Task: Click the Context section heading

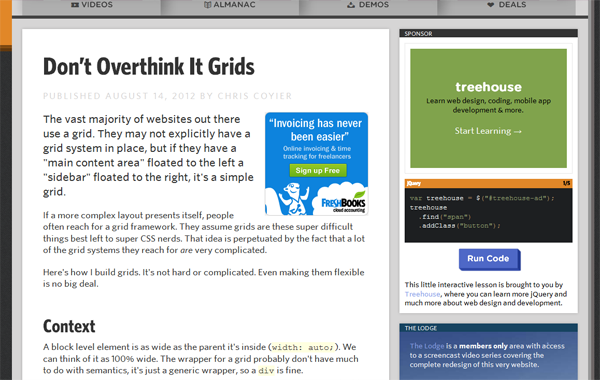Action: (x=69, y=326)
